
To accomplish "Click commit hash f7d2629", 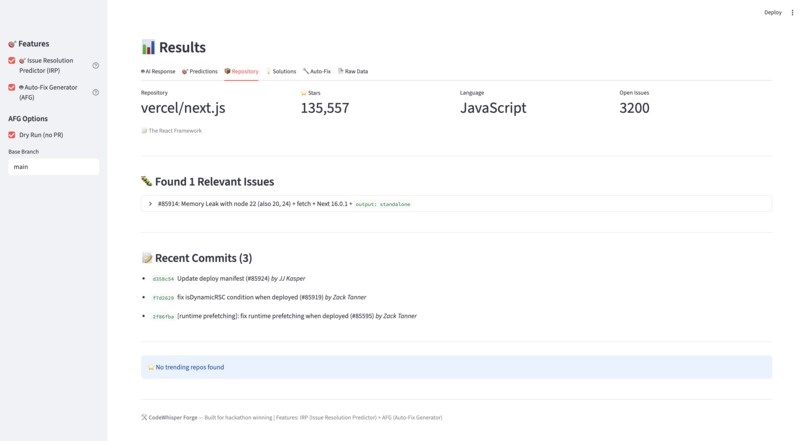I will click(163, 298).
